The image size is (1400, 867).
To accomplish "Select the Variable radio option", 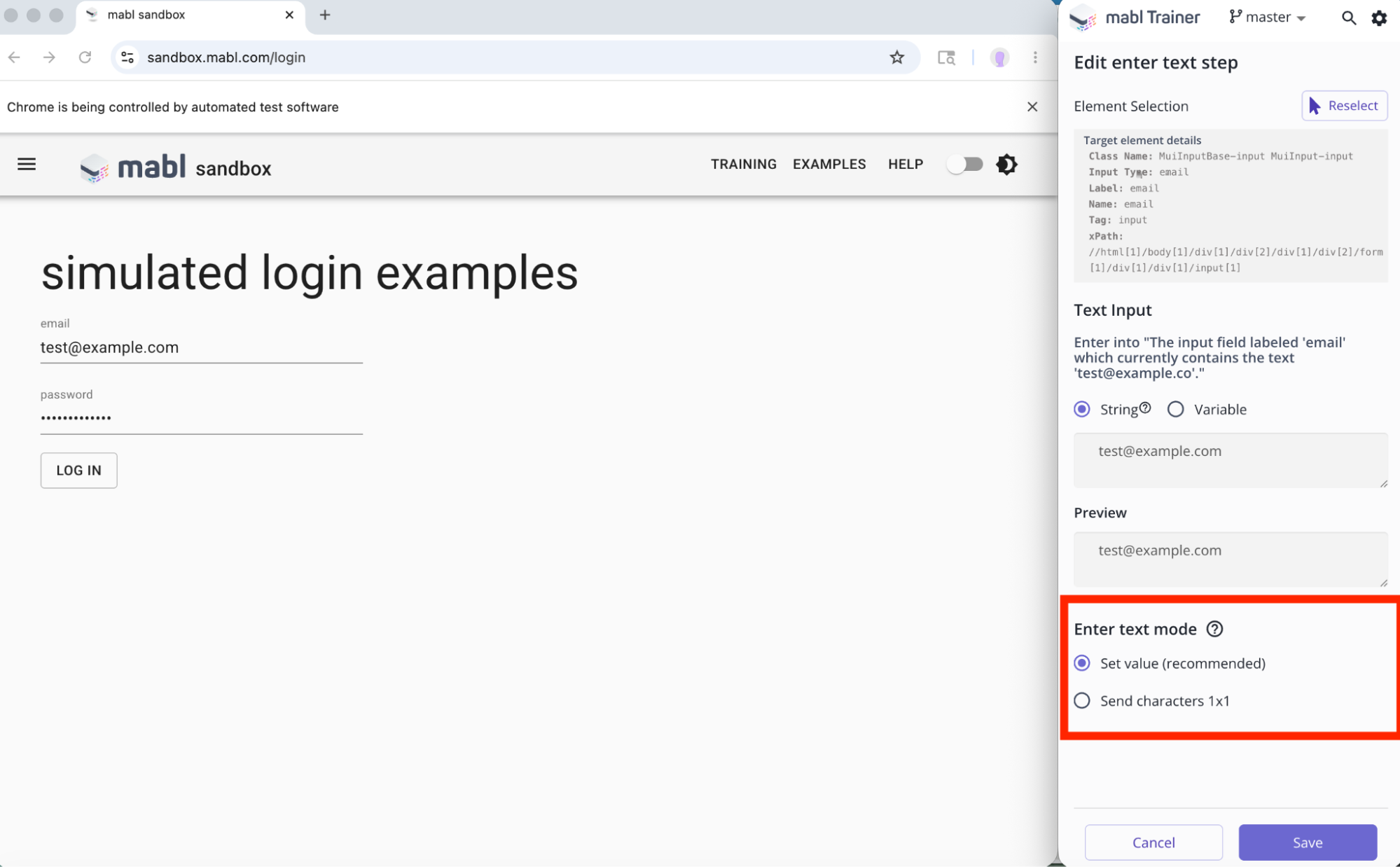I will 1175,409.
